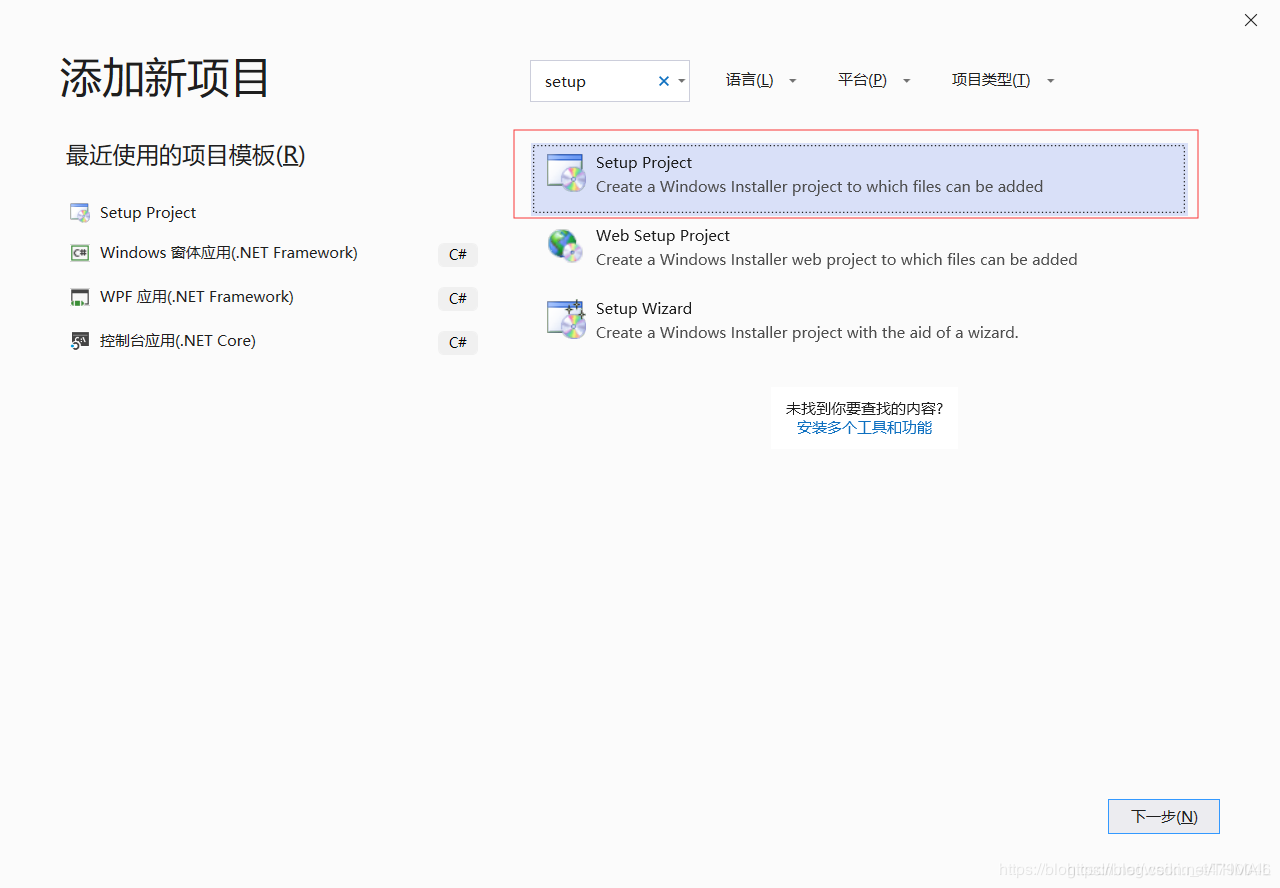Open the 语言(L) dropdown
Viewport: 1280px width, 888px height.
[761, 80]
